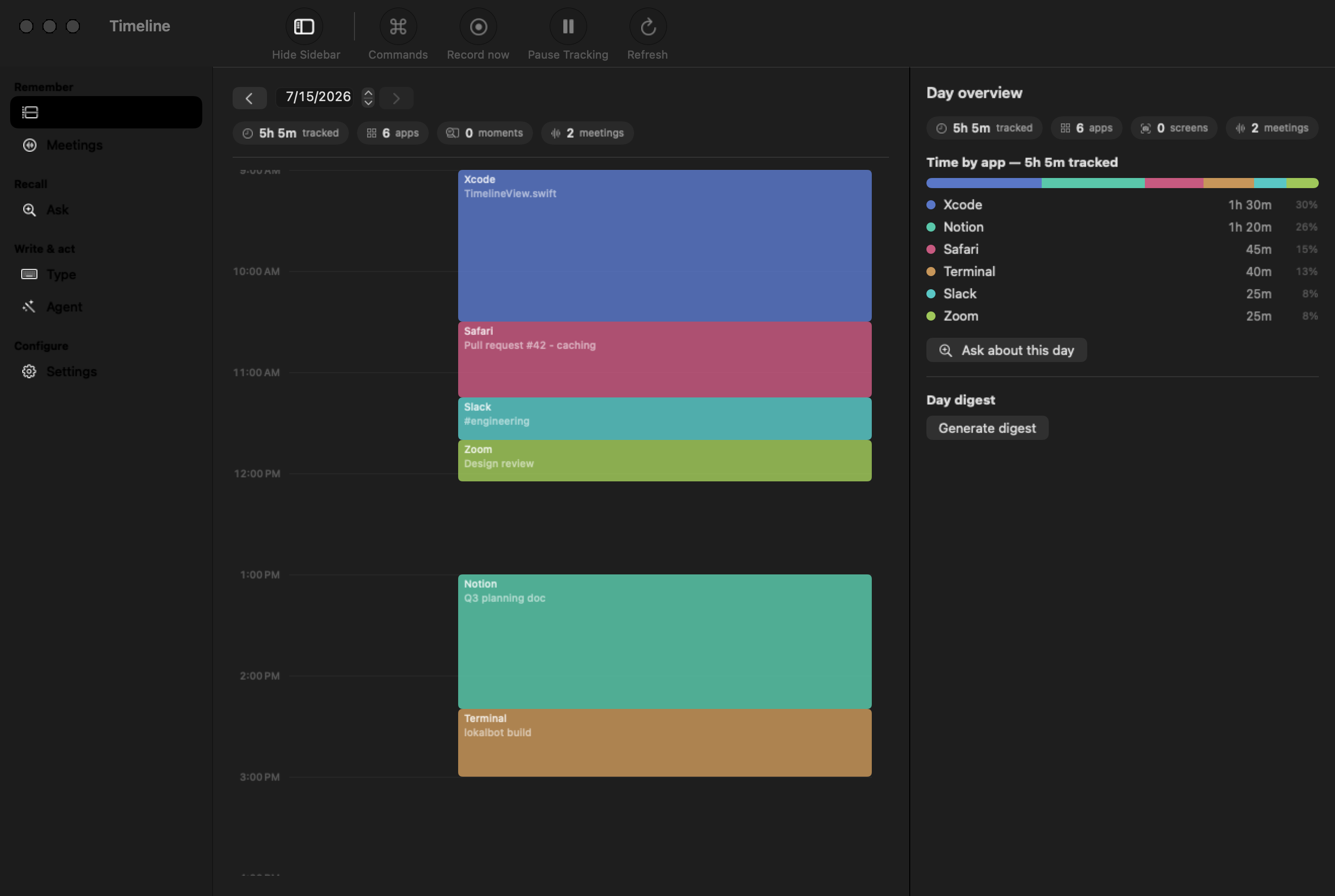This screenshot has width=1335, height=896.
Task: Refresh the timeline
Action: click(647, 26)
